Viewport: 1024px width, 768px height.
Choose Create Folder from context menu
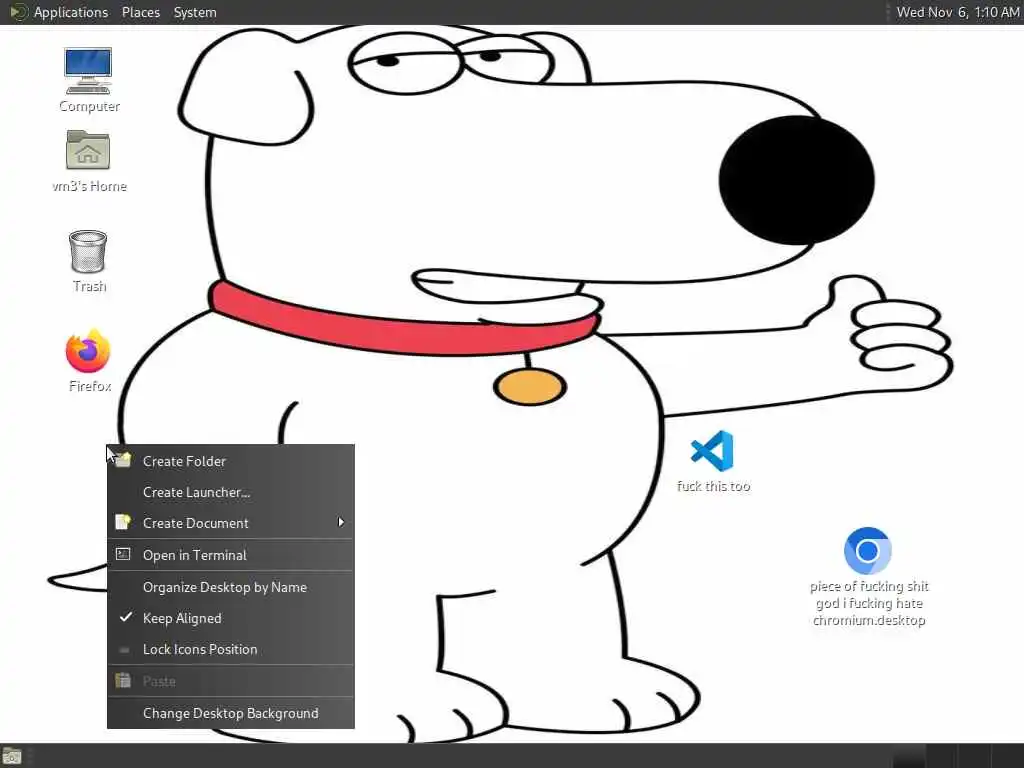(x=231, y=461)
